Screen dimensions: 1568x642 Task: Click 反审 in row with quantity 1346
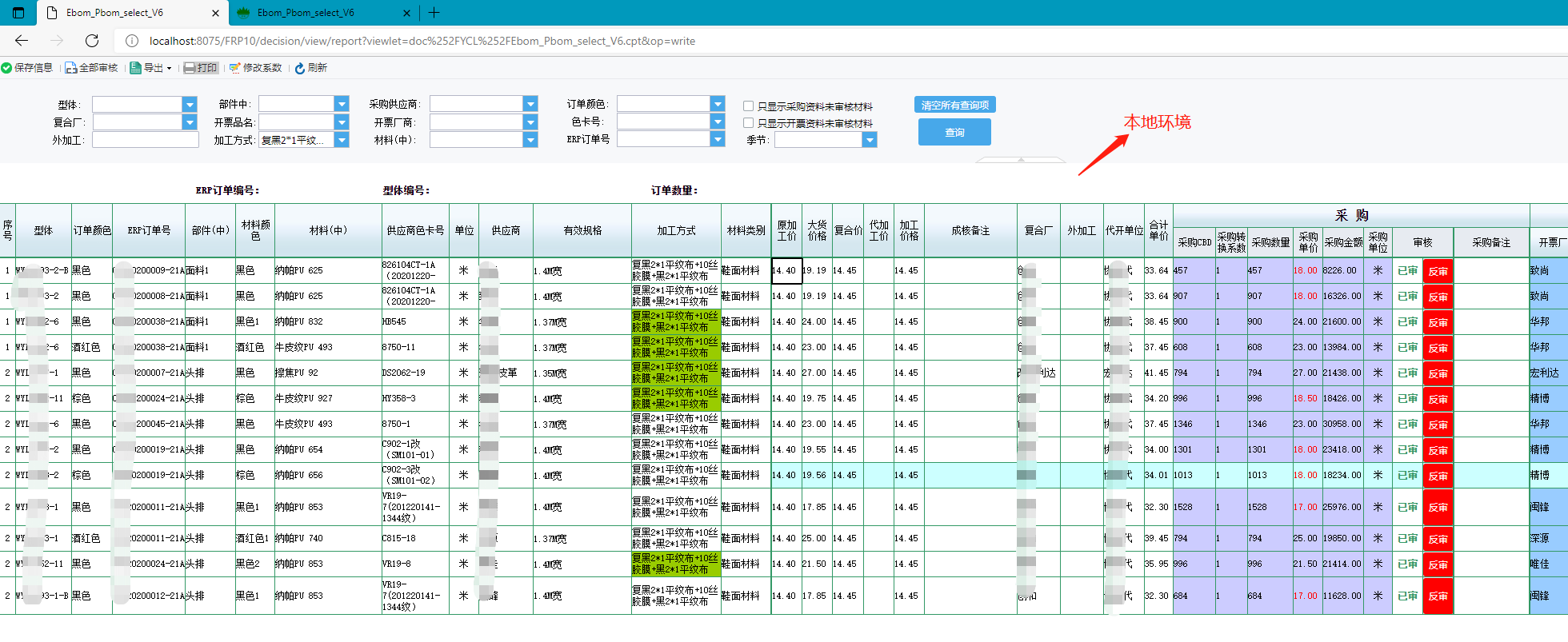pos(1438,425)
